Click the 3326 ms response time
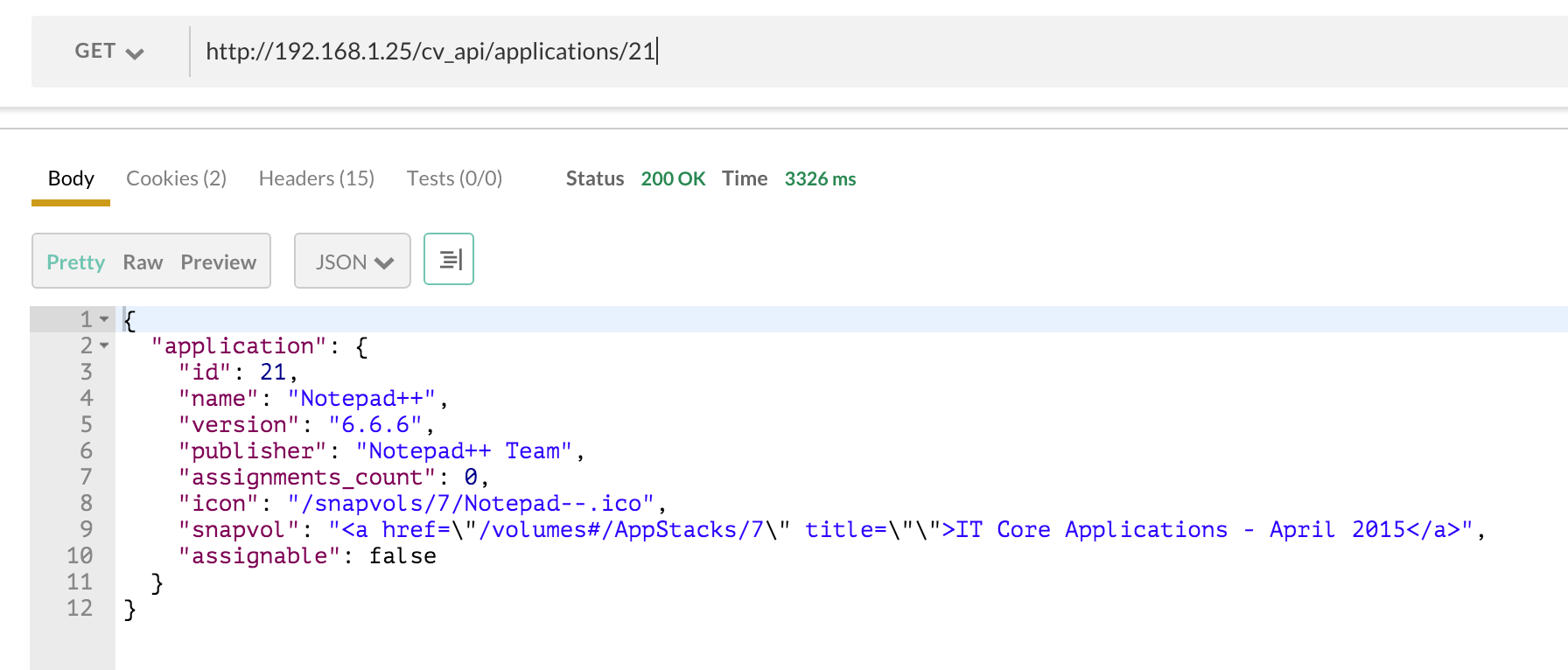This screenshot has width=1568, height=670. [x=820, y=178]
